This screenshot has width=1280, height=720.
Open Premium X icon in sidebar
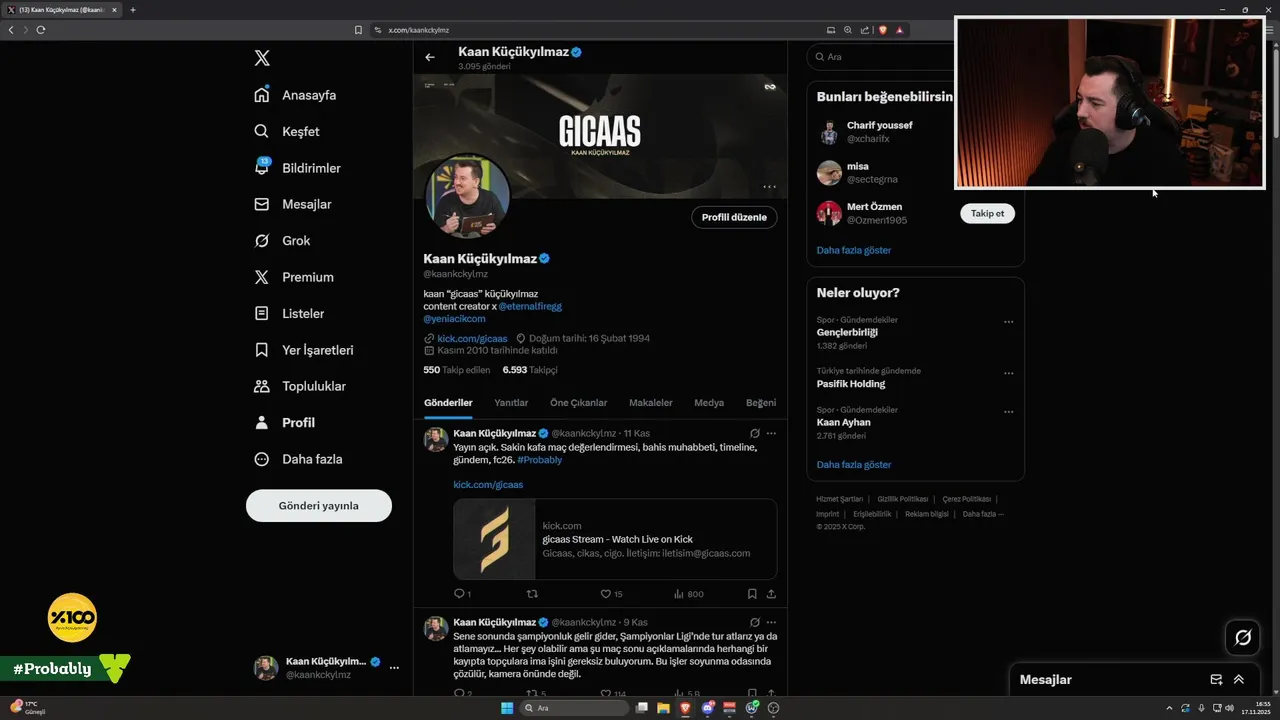pyautogui.click(x=262, y=277)
